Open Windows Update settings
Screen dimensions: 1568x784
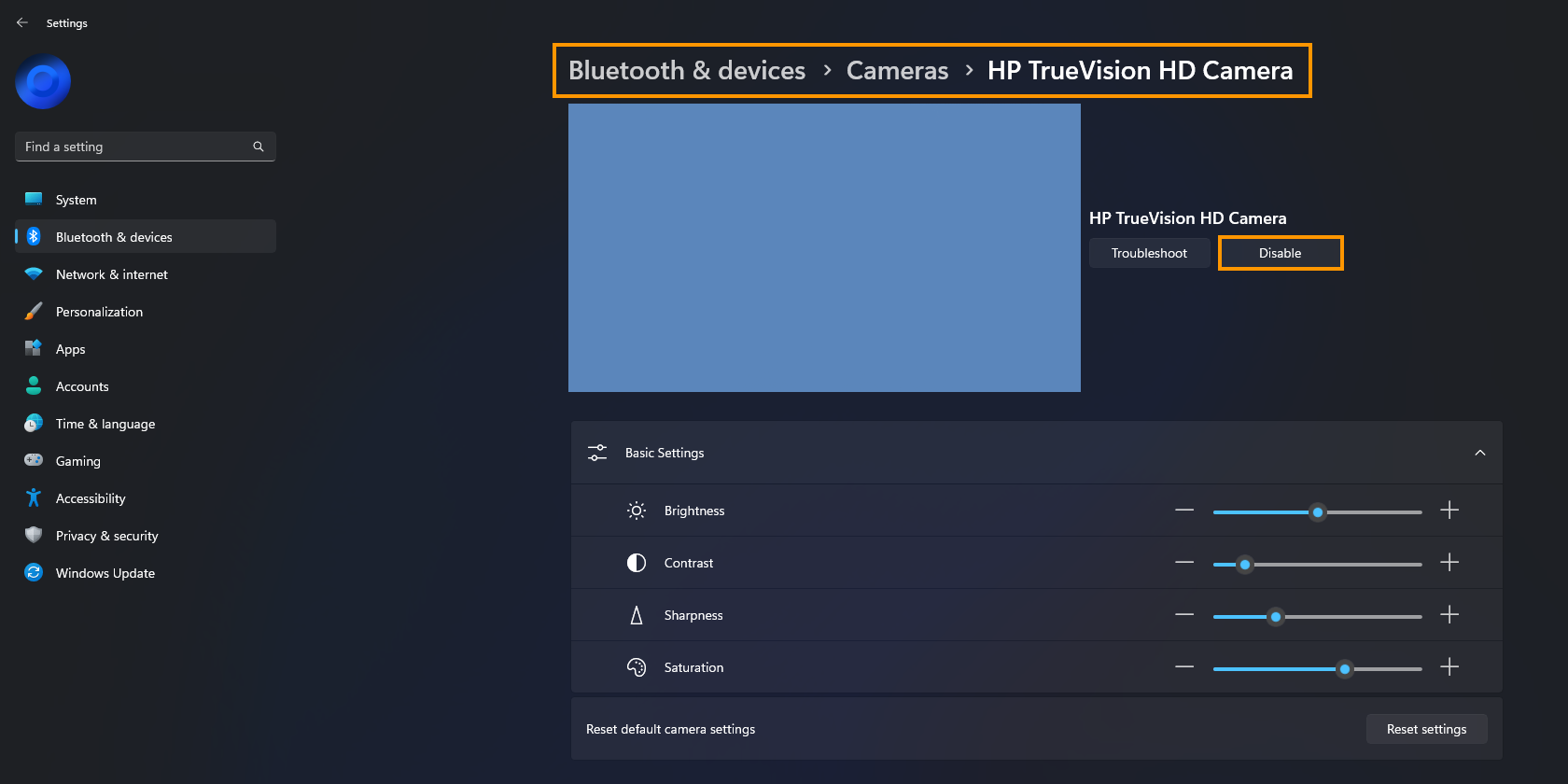[146, 573]
